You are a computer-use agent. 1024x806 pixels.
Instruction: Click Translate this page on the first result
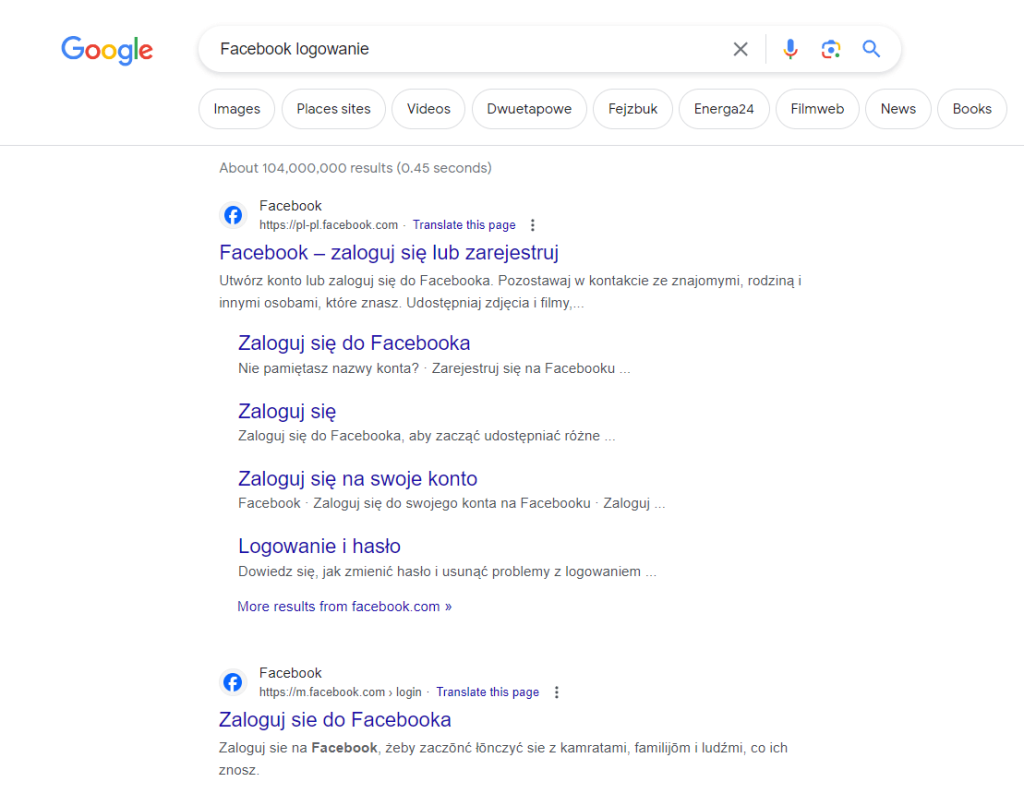tap(464, 225)
